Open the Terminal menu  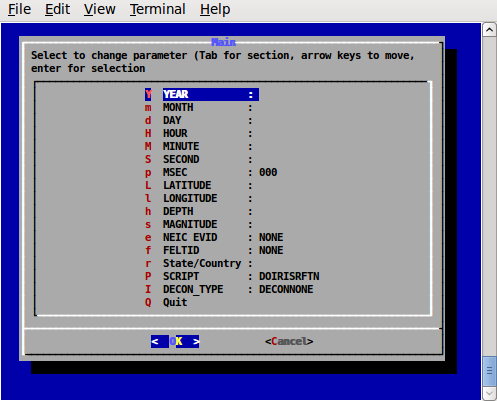(157, 9)
